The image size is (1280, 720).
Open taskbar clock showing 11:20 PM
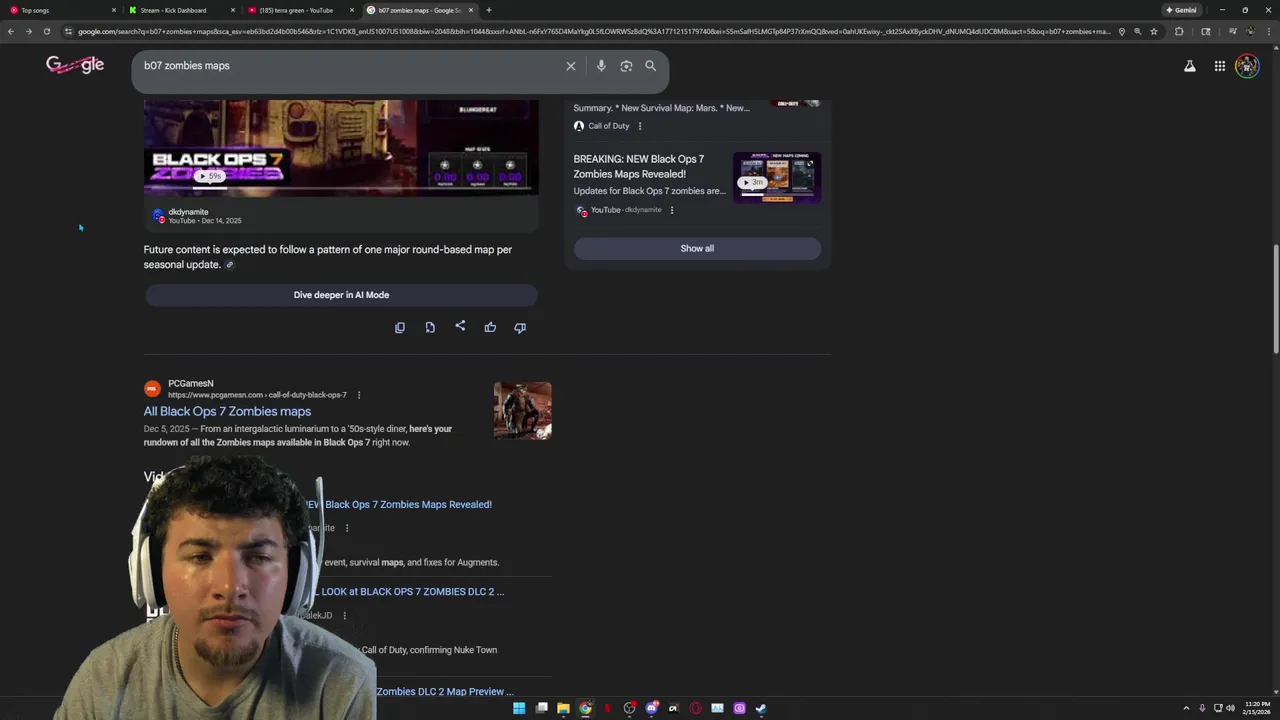tap(1257, 708)
